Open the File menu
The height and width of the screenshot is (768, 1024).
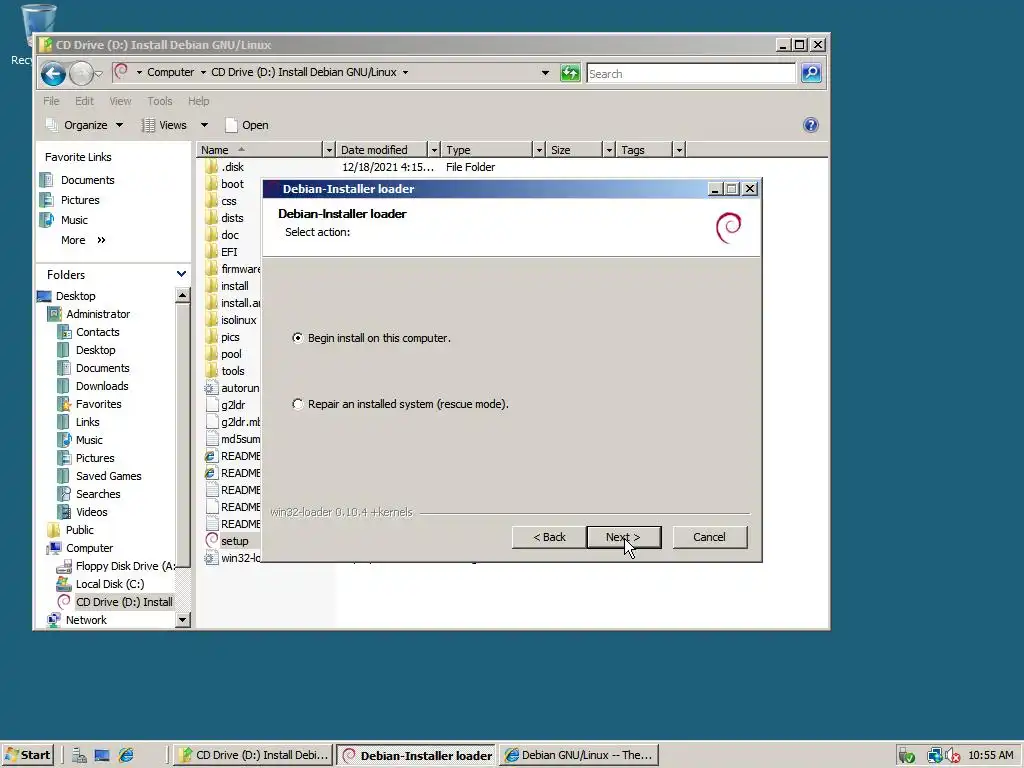(51, 101)
